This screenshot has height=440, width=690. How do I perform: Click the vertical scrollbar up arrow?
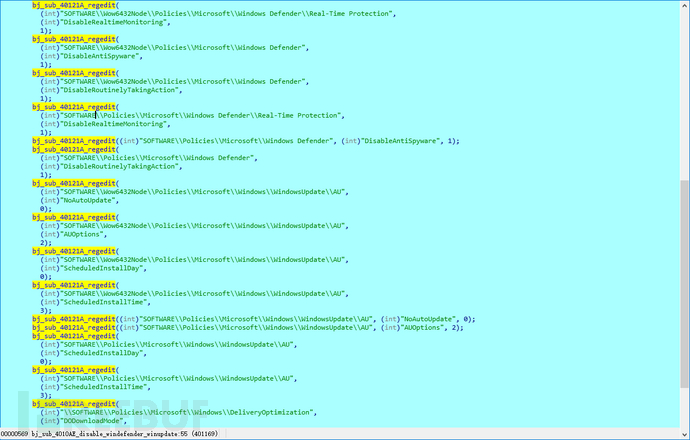(x=685, y=4)
